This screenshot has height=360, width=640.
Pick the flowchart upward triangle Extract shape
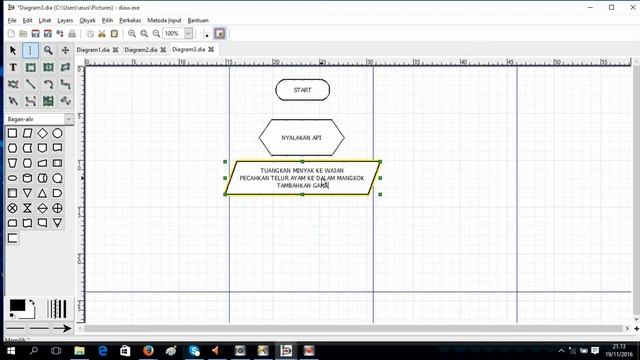42,193
